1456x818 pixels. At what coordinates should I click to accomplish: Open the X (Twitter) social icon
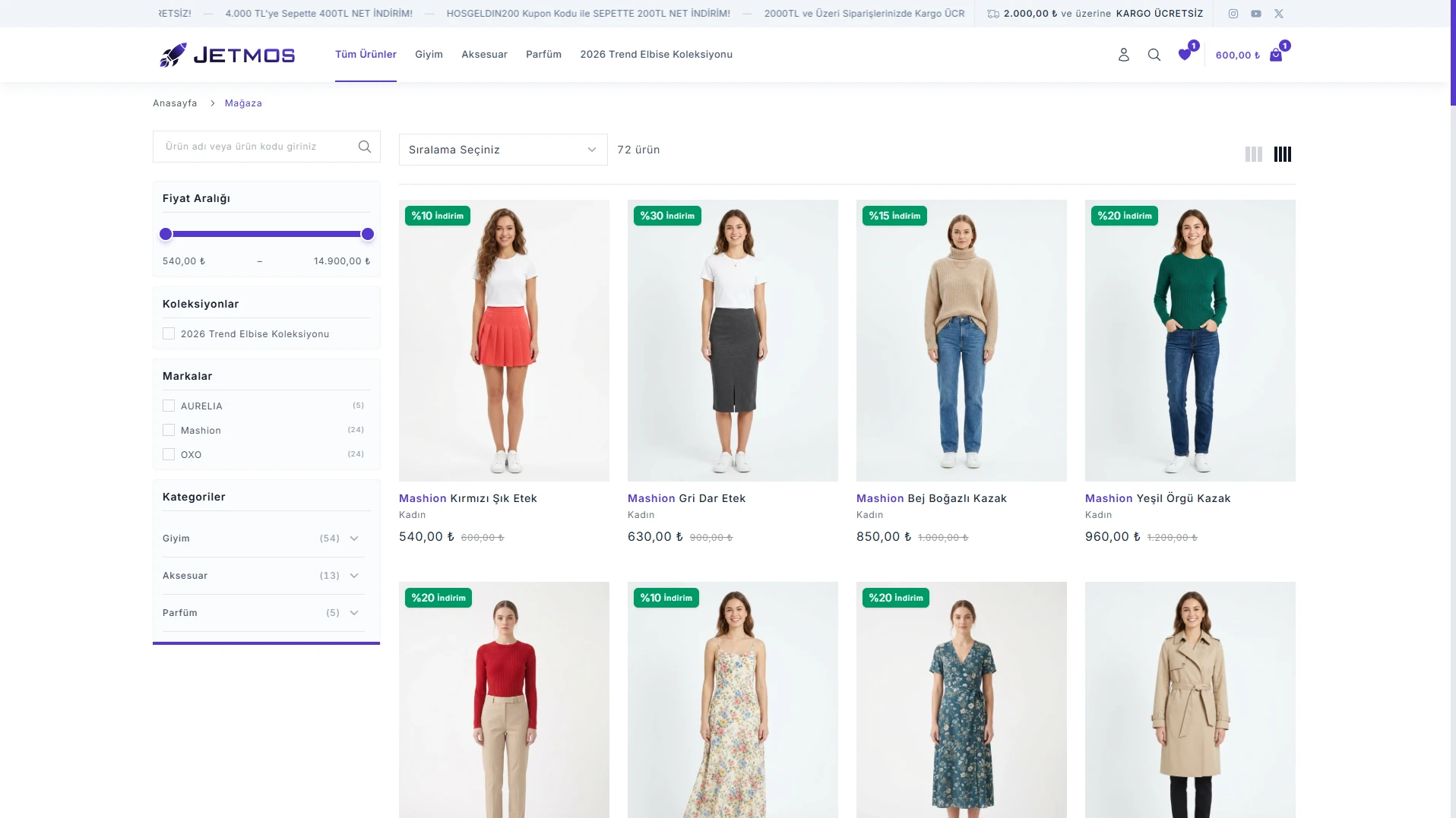tap(1279, 14)
